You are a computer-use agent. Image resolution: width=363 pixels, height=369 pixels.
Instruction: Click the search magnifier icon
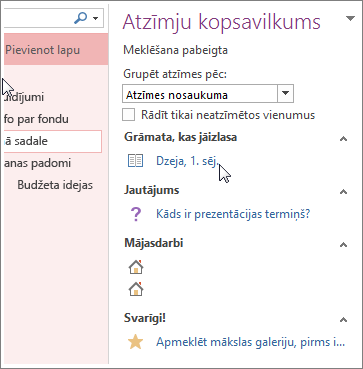(81, 18)
